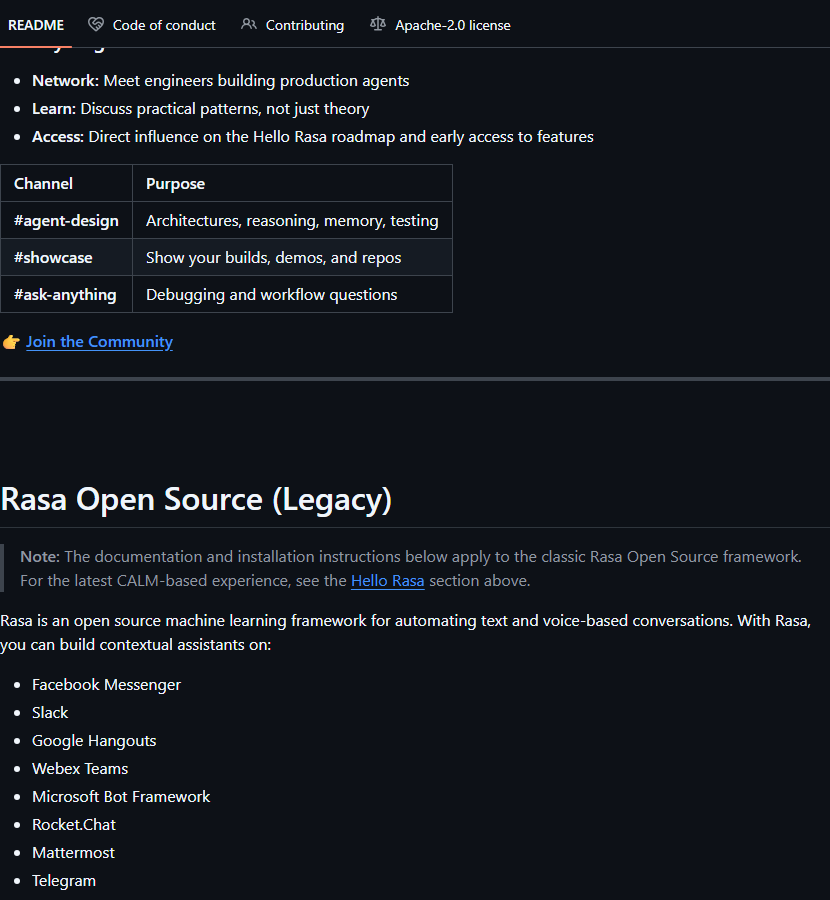Click the Google Hangouts list item
This screenshot has width=830, height=900.
[x=94, y=741]
